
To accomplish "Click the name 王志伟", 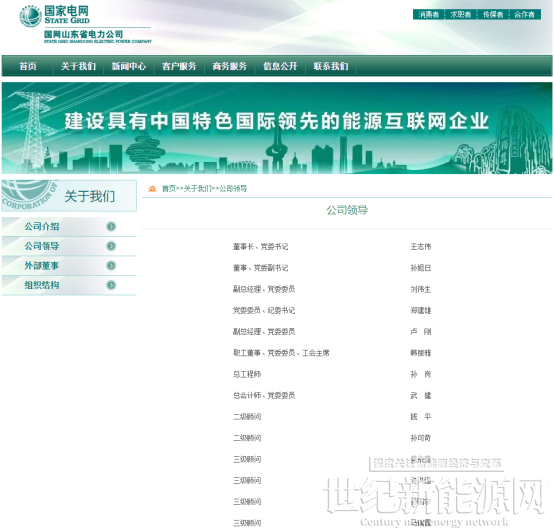I will pos(420,247).
